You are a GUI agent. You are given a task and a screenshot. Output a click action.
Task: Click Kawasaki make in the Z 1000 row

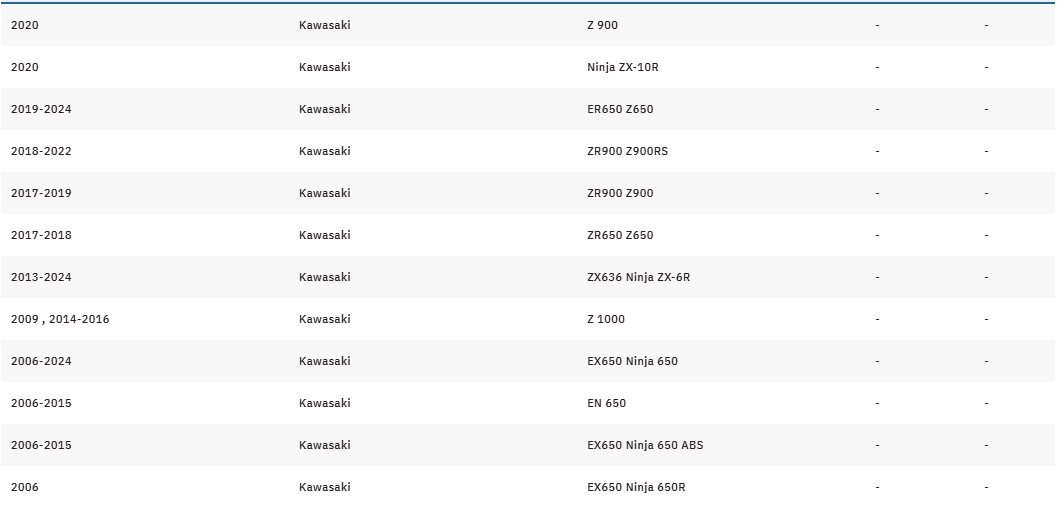[x=325, y=319]
